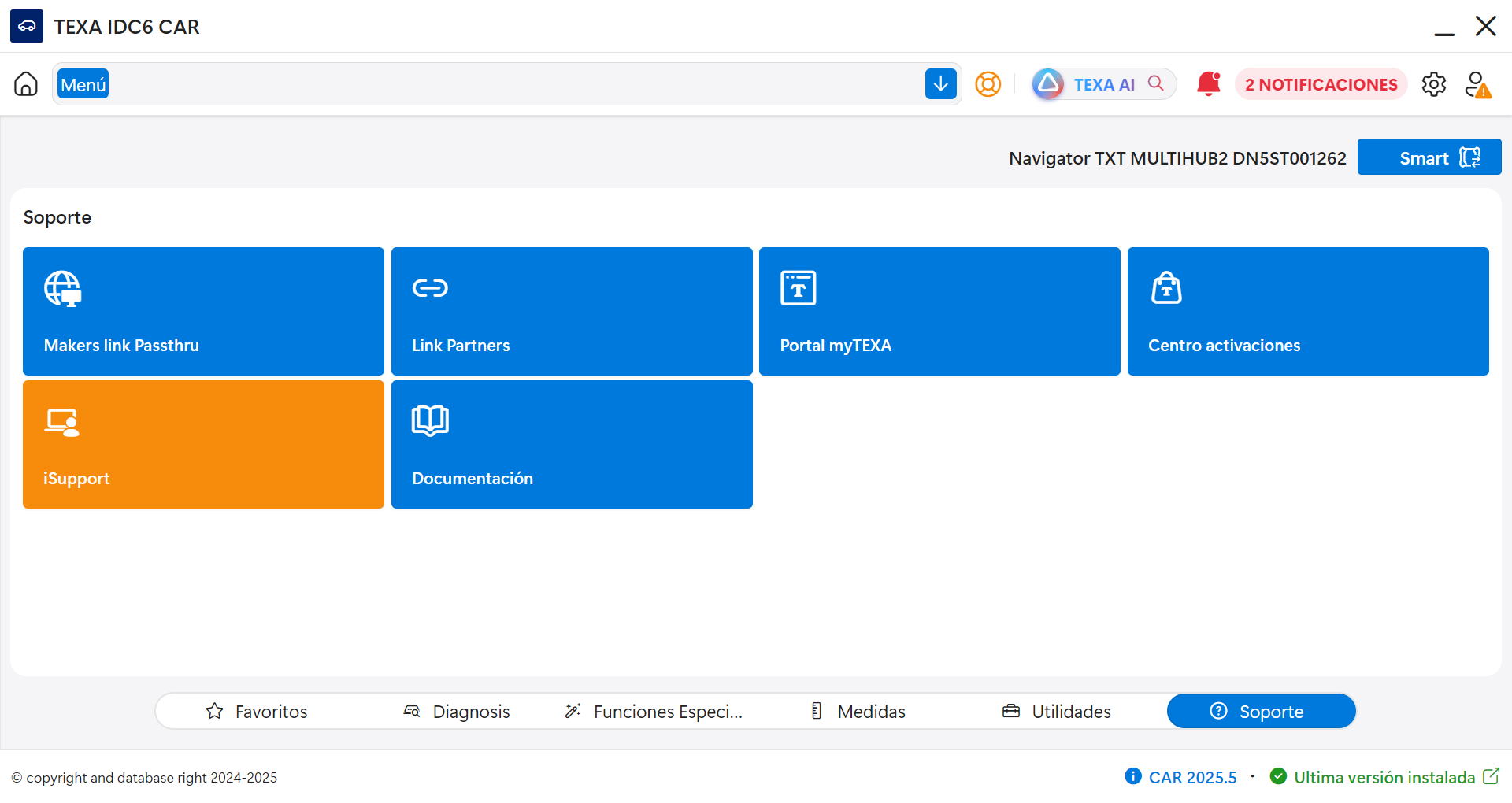Open TEXA AI search box
The width and height of the screenshot is (1512, 803).
pyautogui.click(x=1104, y=84)
